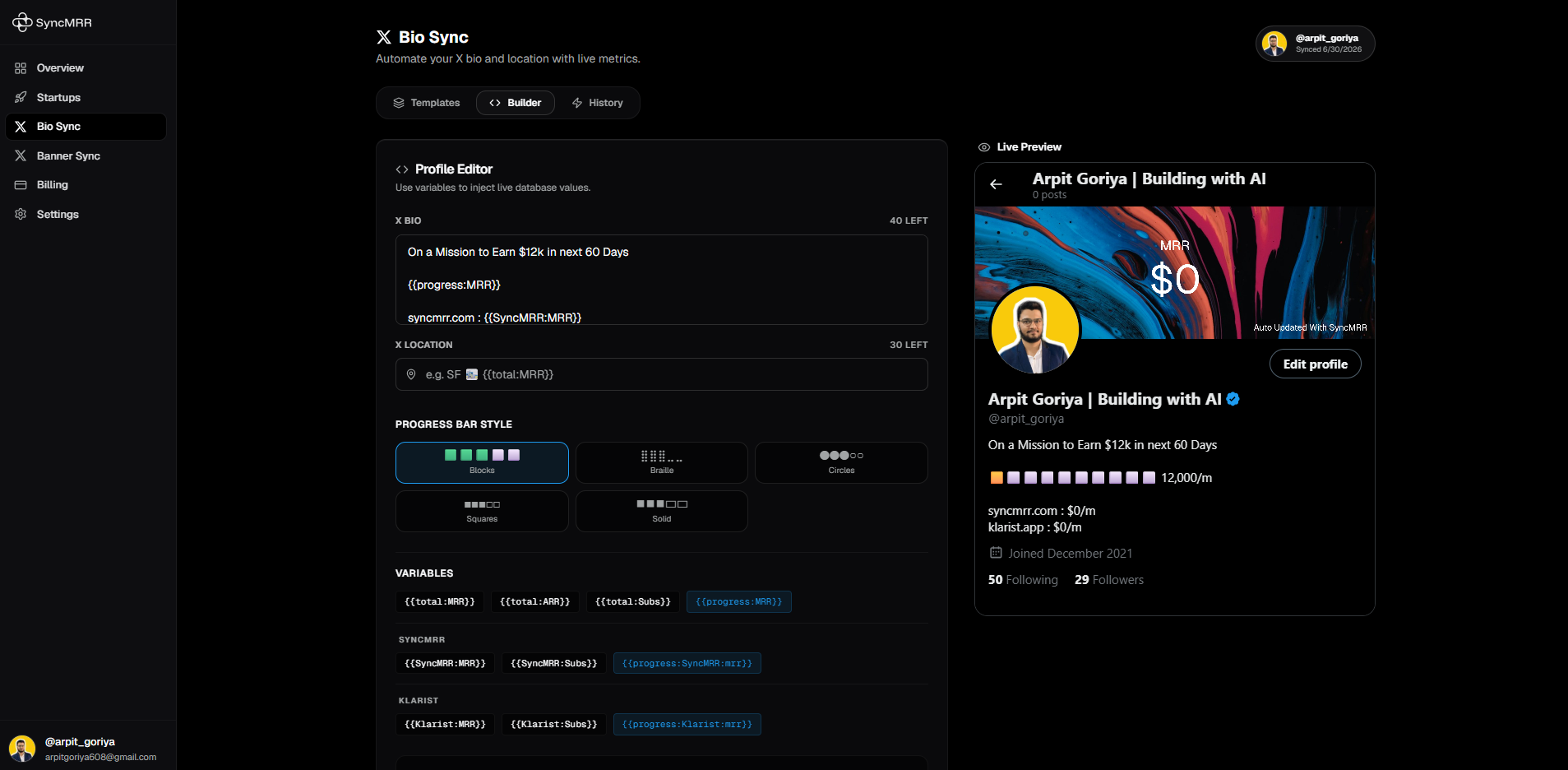Select the Braille progress bar style

click(x=662, y=462)
